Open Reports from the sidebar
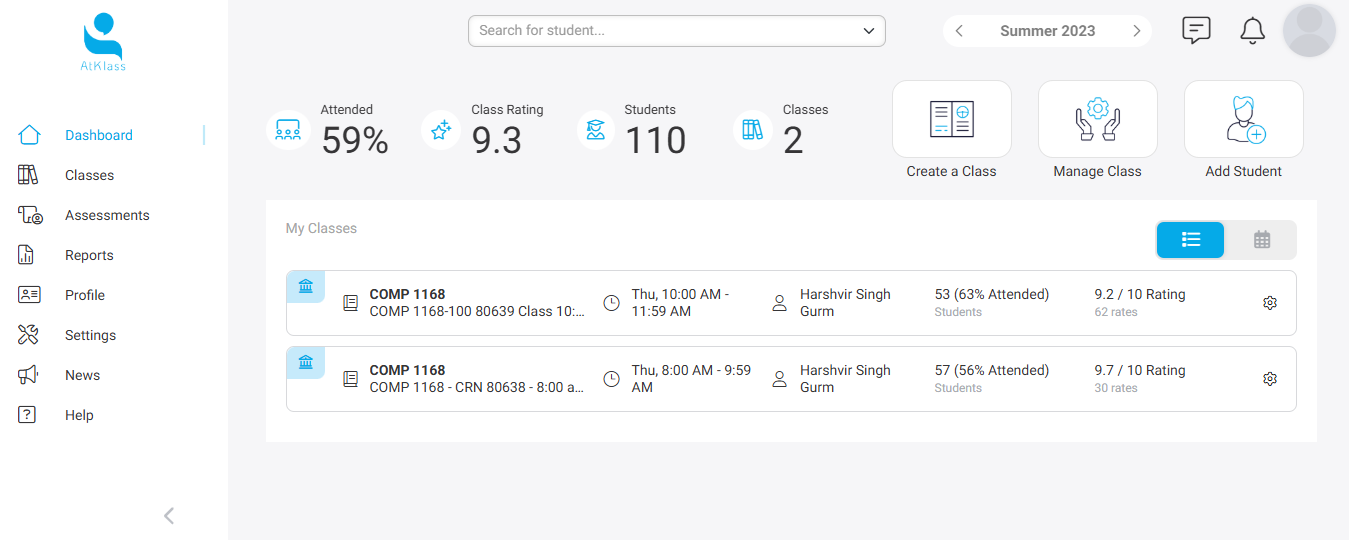Image resolution: width=1349 pixels, height=540 pixels. [x=89, y=255]
